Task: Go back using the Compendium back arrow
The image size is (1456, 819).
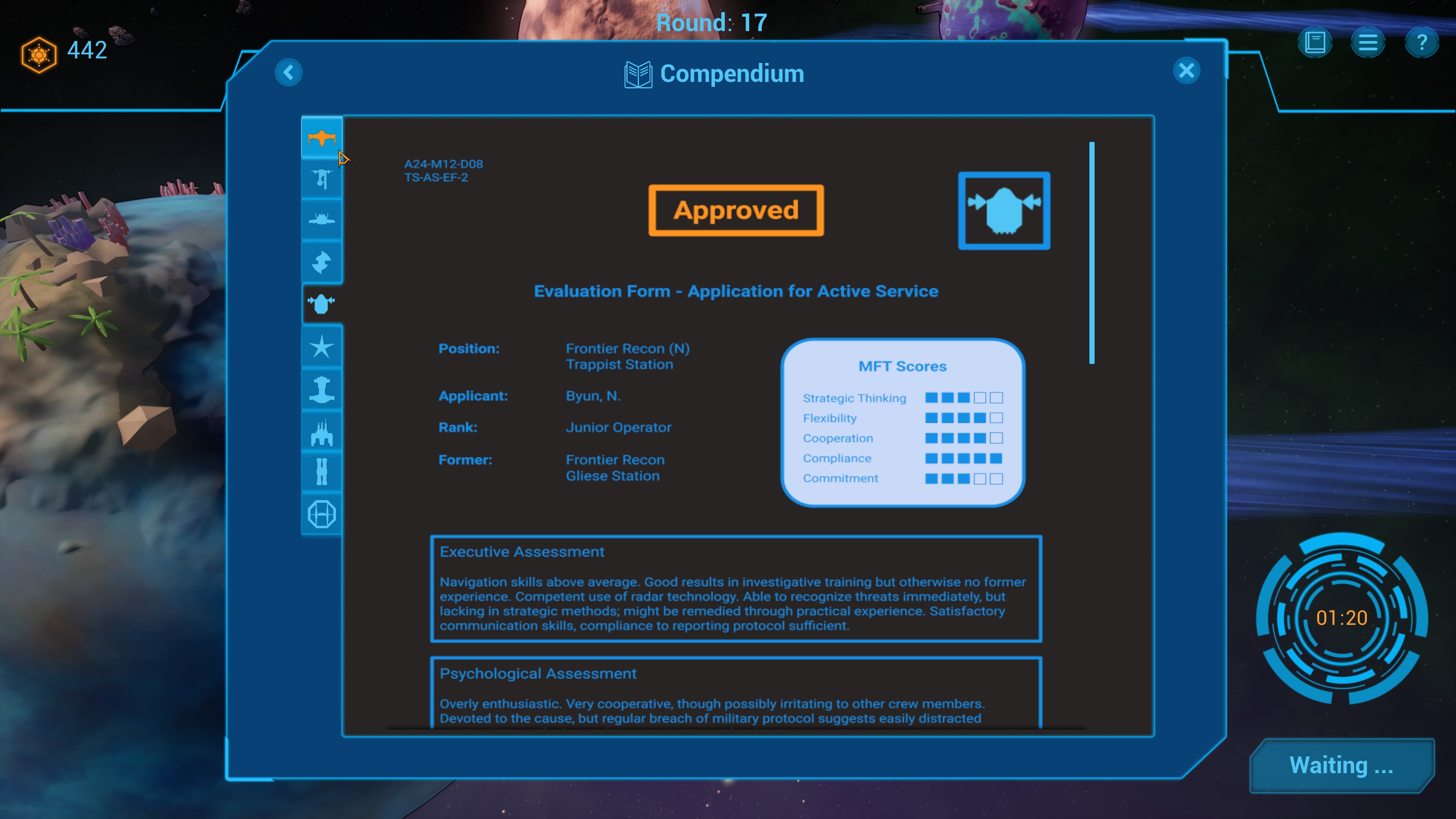Action: pyautogui.click(x=288, y=72)
